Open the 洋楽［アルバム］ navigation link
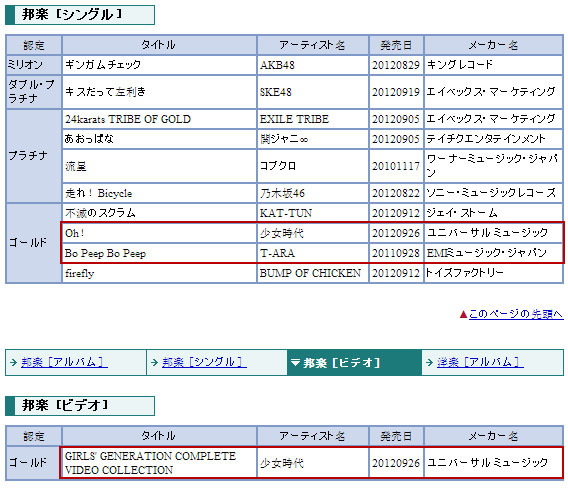Viewport: 568px width, 503px height. tap(480, 362)
